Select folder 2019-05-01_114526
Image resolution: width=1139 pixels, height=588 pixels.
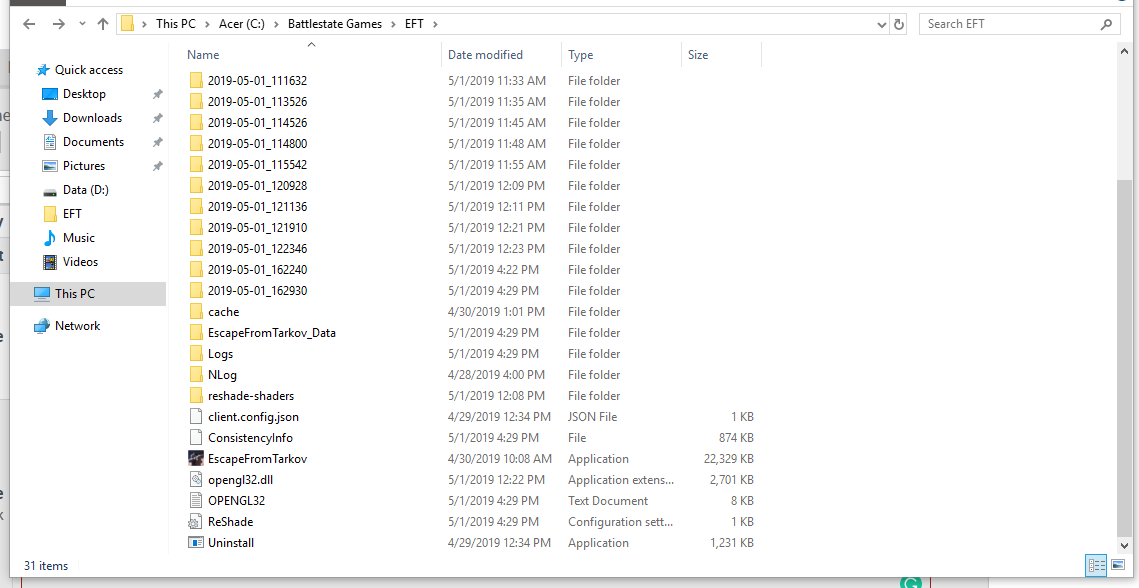click(257, 123)
